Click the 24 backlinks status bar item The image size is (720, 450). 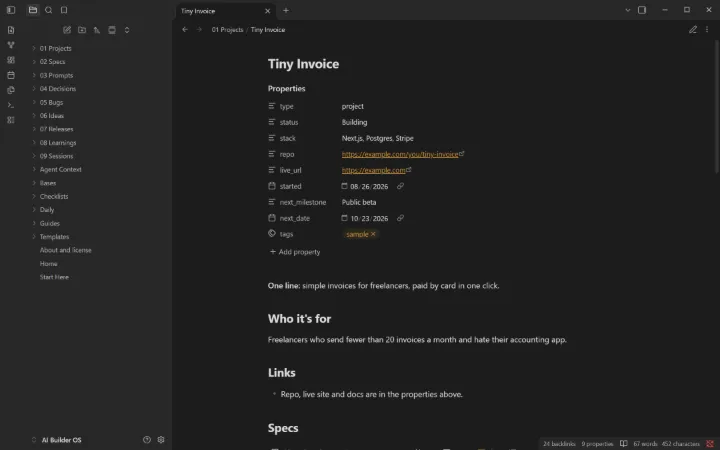(x=559, y=444)
